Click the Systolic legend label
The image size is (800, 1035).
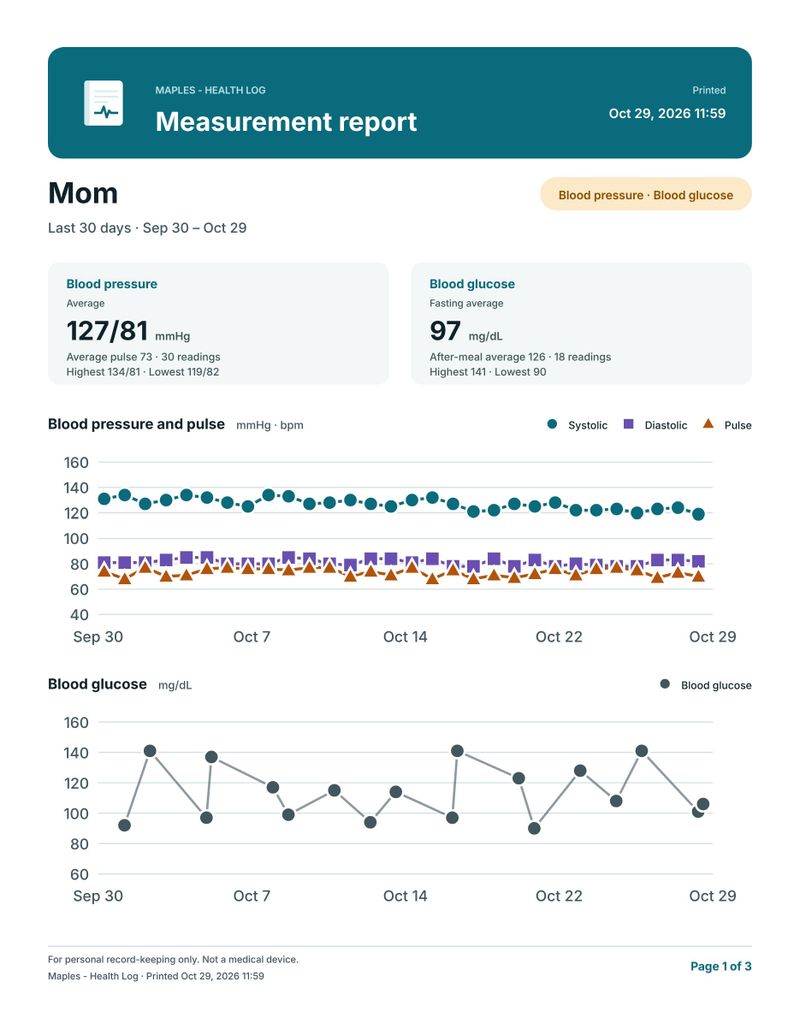[587, 425]
